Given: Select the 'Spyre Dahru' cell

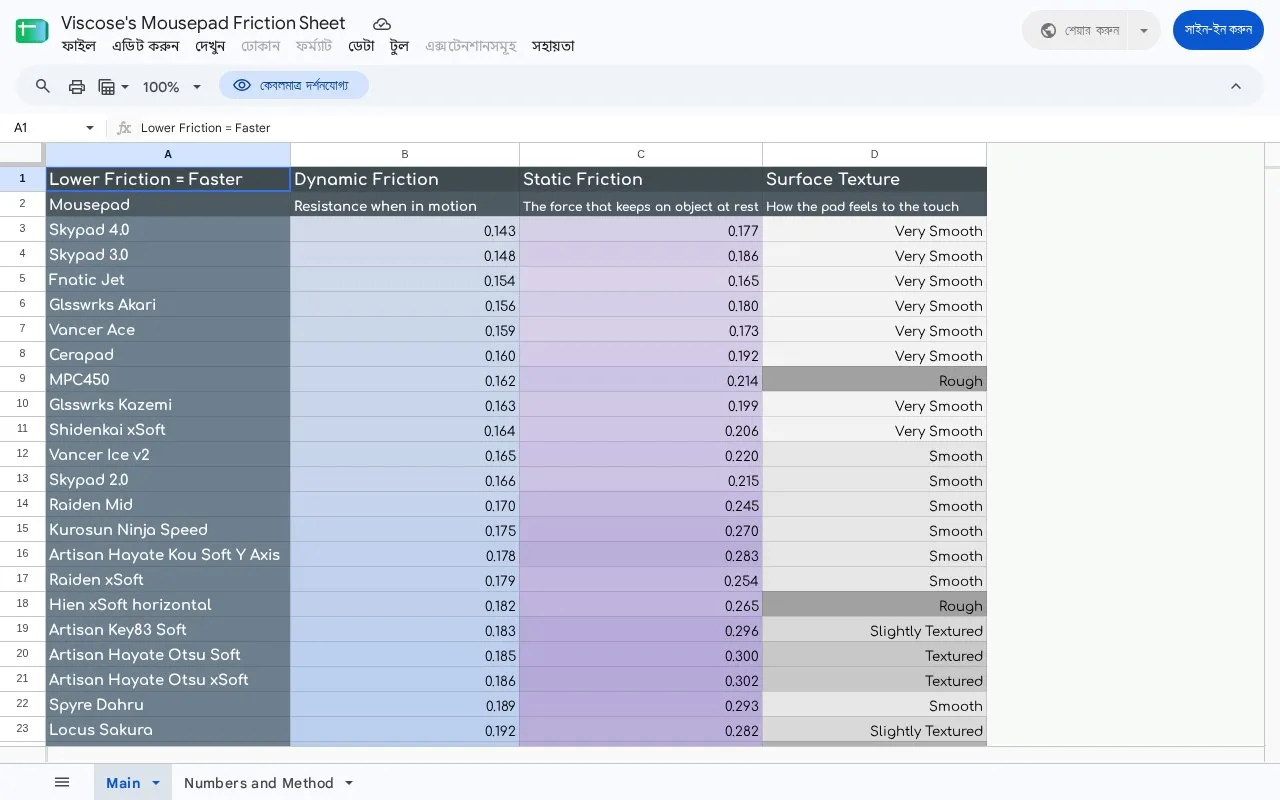Looking at the screenshot, I should click(168, 704).
